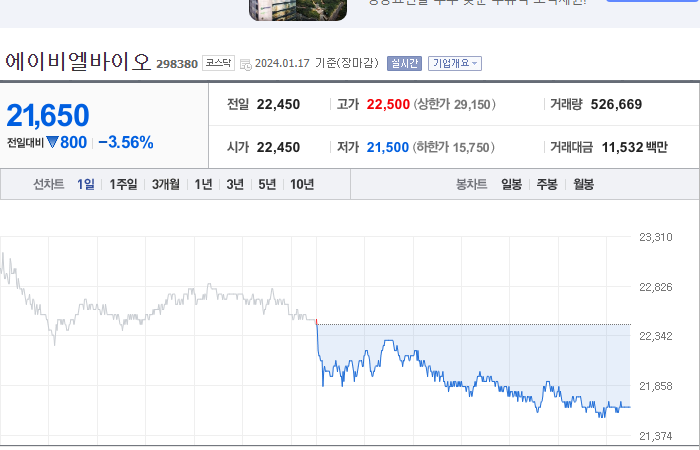The width and height of the screenshot is (700, 450).
Task: Click the banner ad building thumbnail
Action: click(298, 10)
